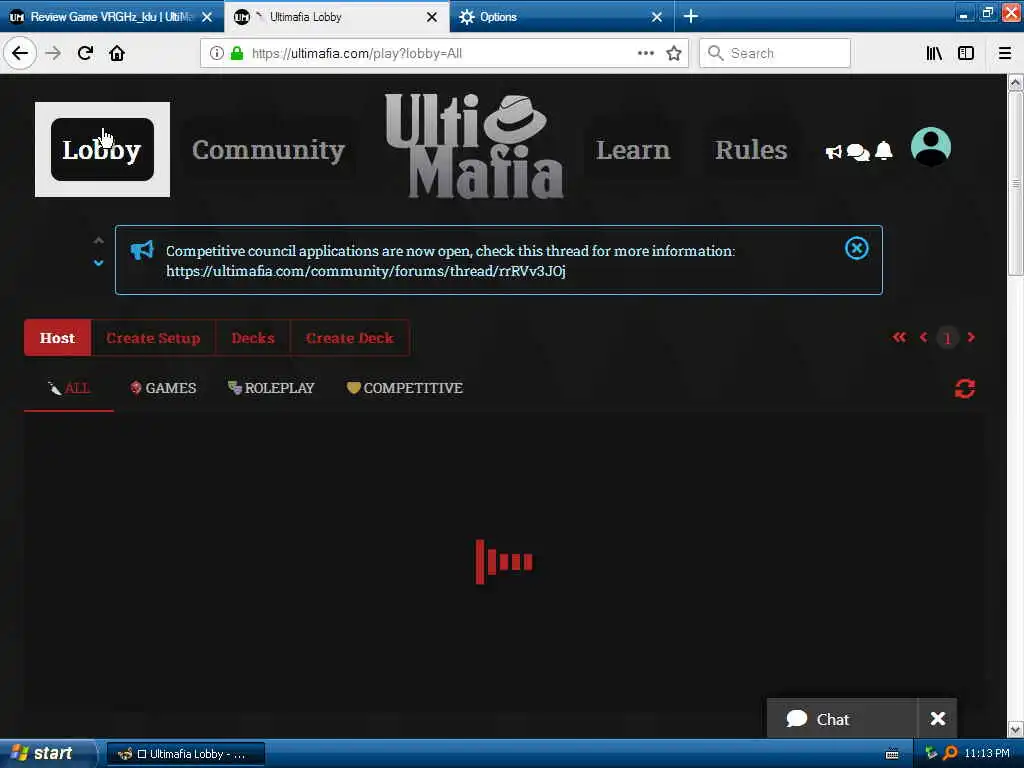This screenshot has height=768, width=1024.
Task: Click the taskbar clock 11:13 PM
Action: (x=987, y=754)
